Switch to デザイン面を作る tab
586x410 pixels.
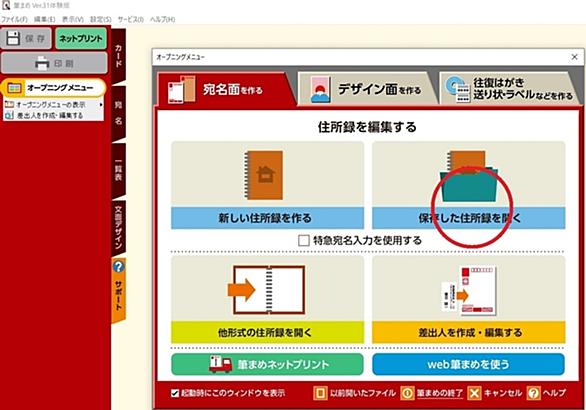tap(366, 89)
